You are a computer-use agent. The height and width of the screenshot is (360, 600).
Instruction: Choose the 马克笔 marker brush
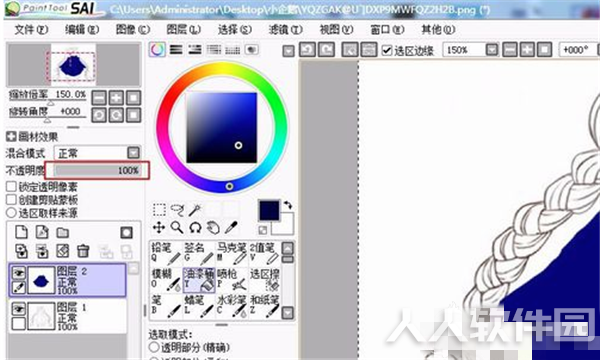coord(232,254)
